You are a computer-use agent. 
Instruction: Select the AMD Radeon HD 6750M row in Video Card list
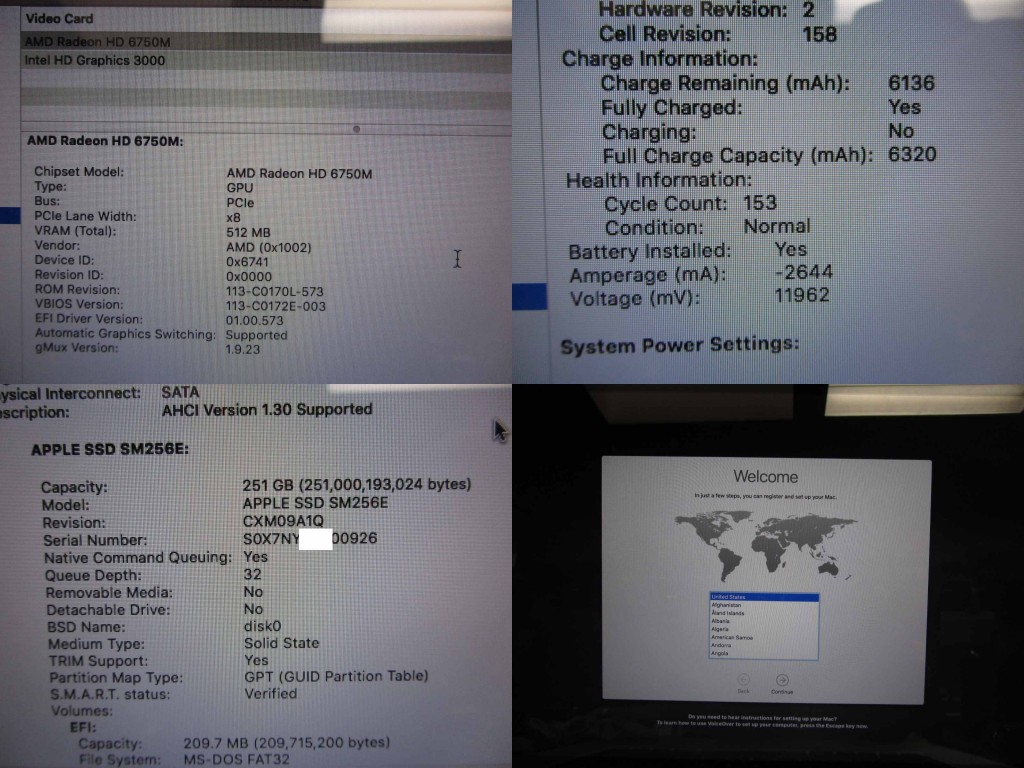pos(266,42)
